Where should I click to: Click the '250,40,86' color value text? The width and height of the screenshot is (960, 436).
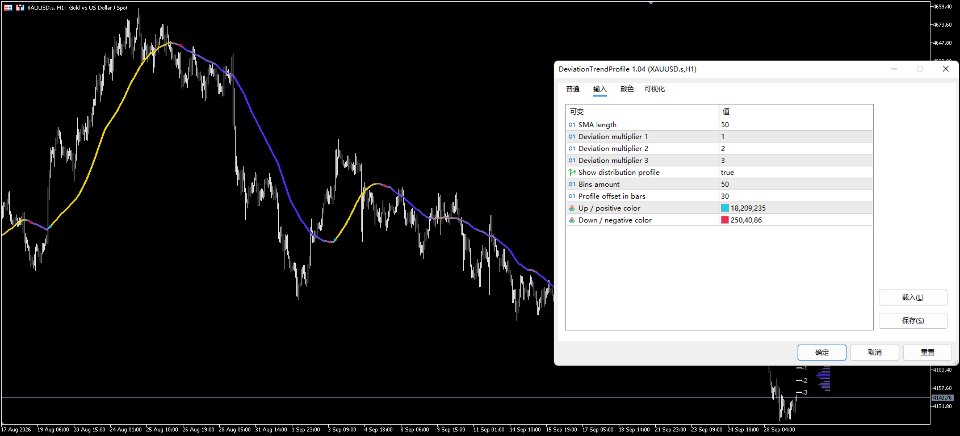point(746,220)
